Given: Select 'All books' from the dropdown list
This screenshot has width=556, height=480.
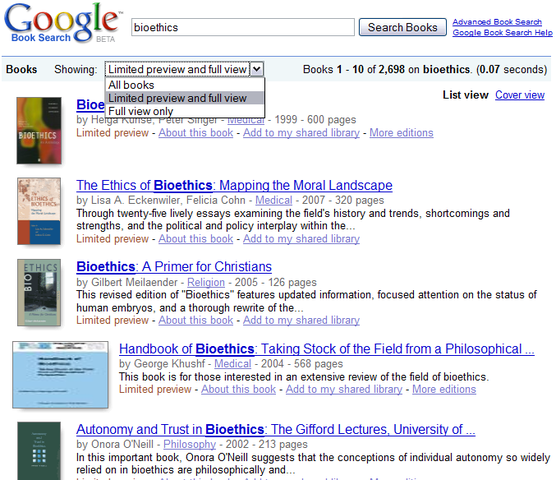Looking at the screenshot, I should 185,85.
